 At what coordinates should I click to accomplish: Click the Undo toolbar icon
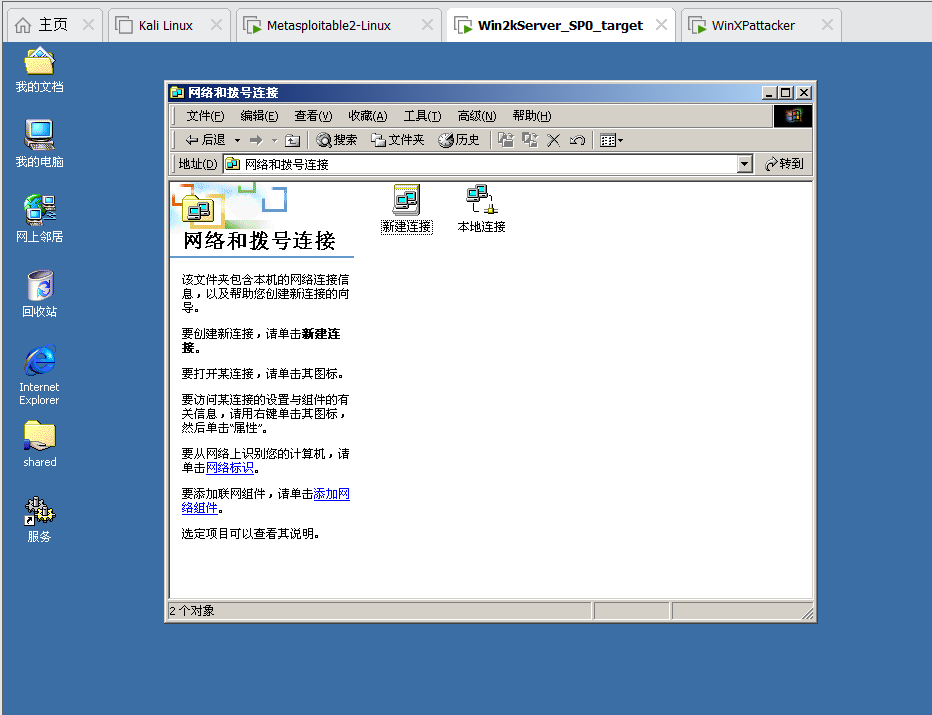(577, 140)
